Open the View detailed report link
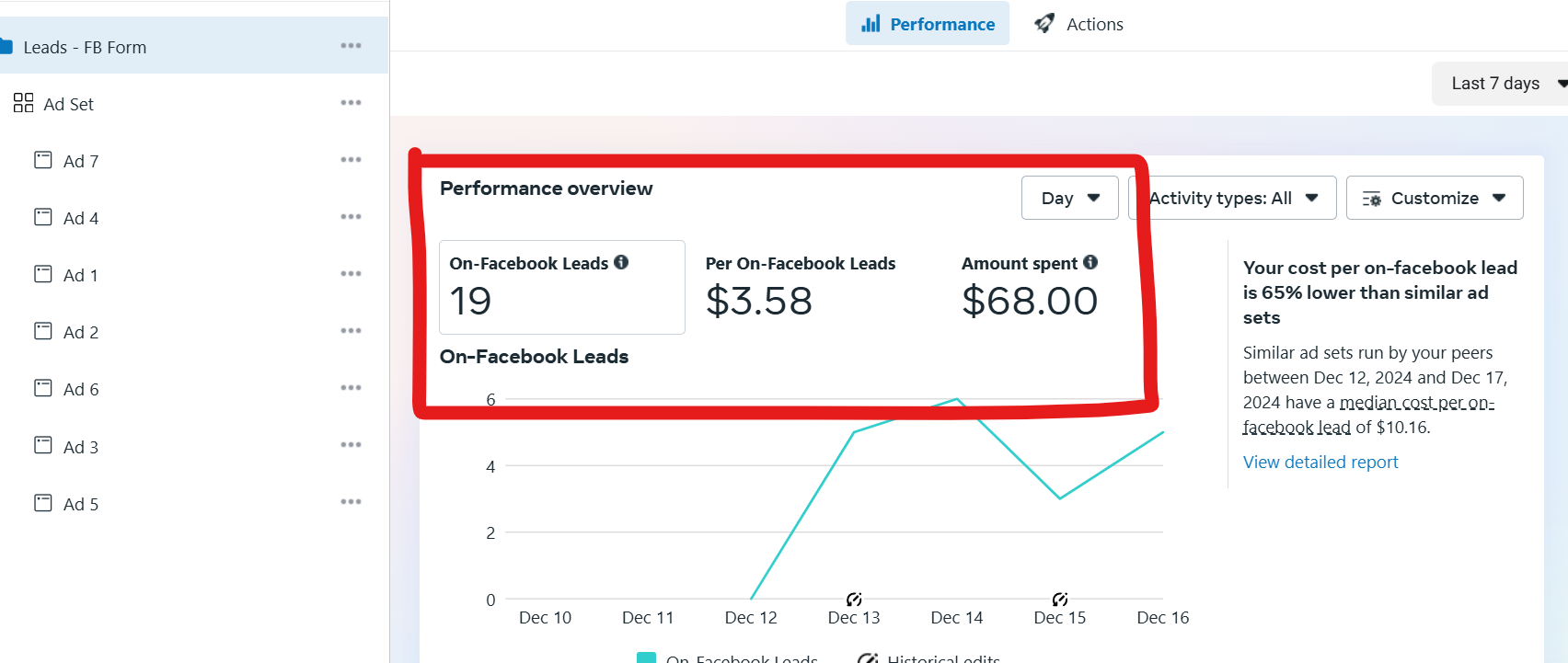Image resolution: width=1568 pixels, height=663 pixels. (x=1320, y=463)
